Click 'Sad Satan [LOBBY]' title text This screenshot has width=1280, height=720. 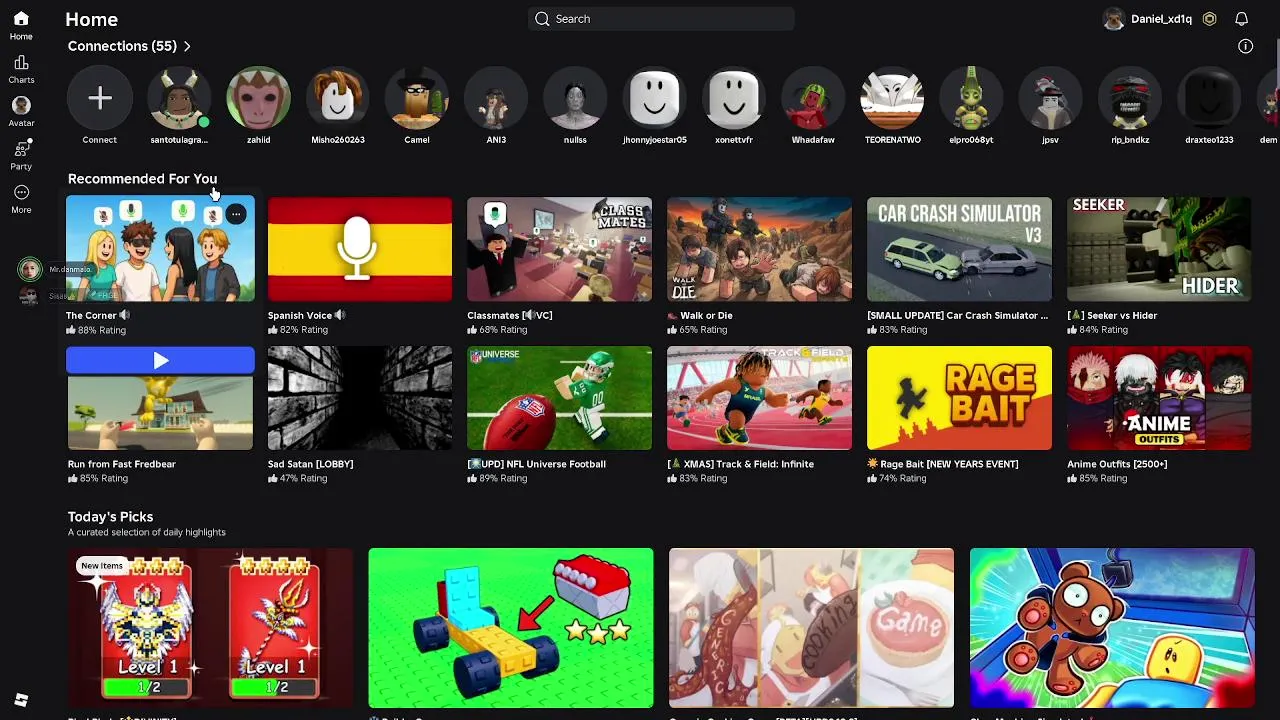[310, 464]
